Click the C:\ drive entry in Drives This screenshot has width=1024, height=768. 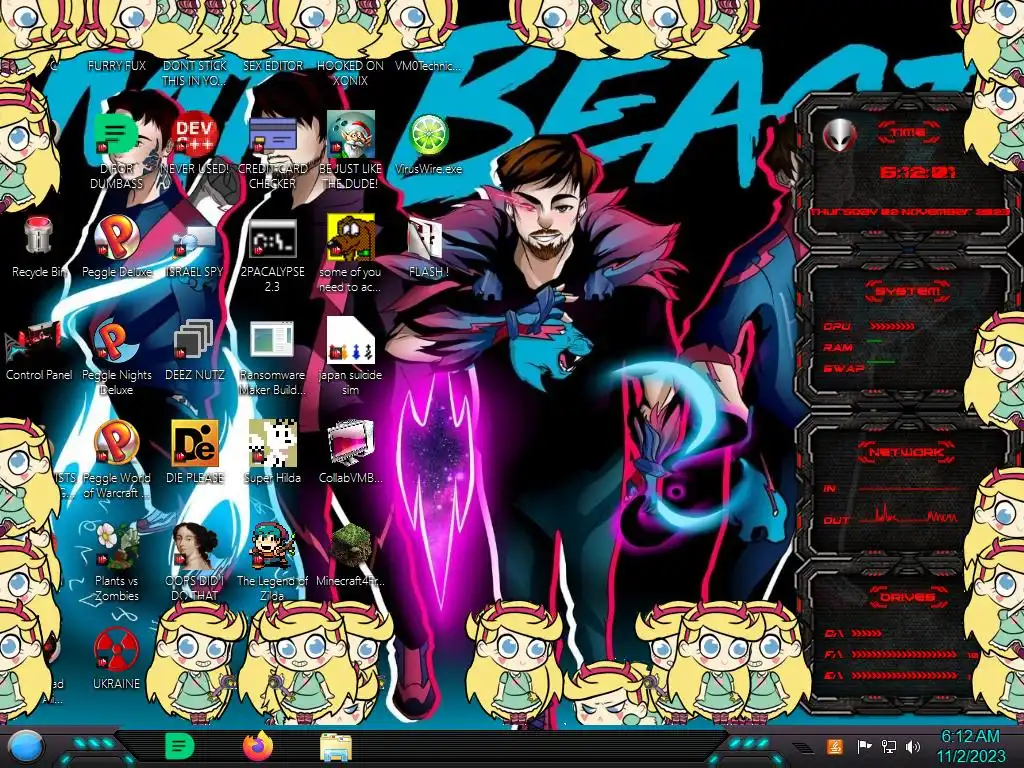853,633
